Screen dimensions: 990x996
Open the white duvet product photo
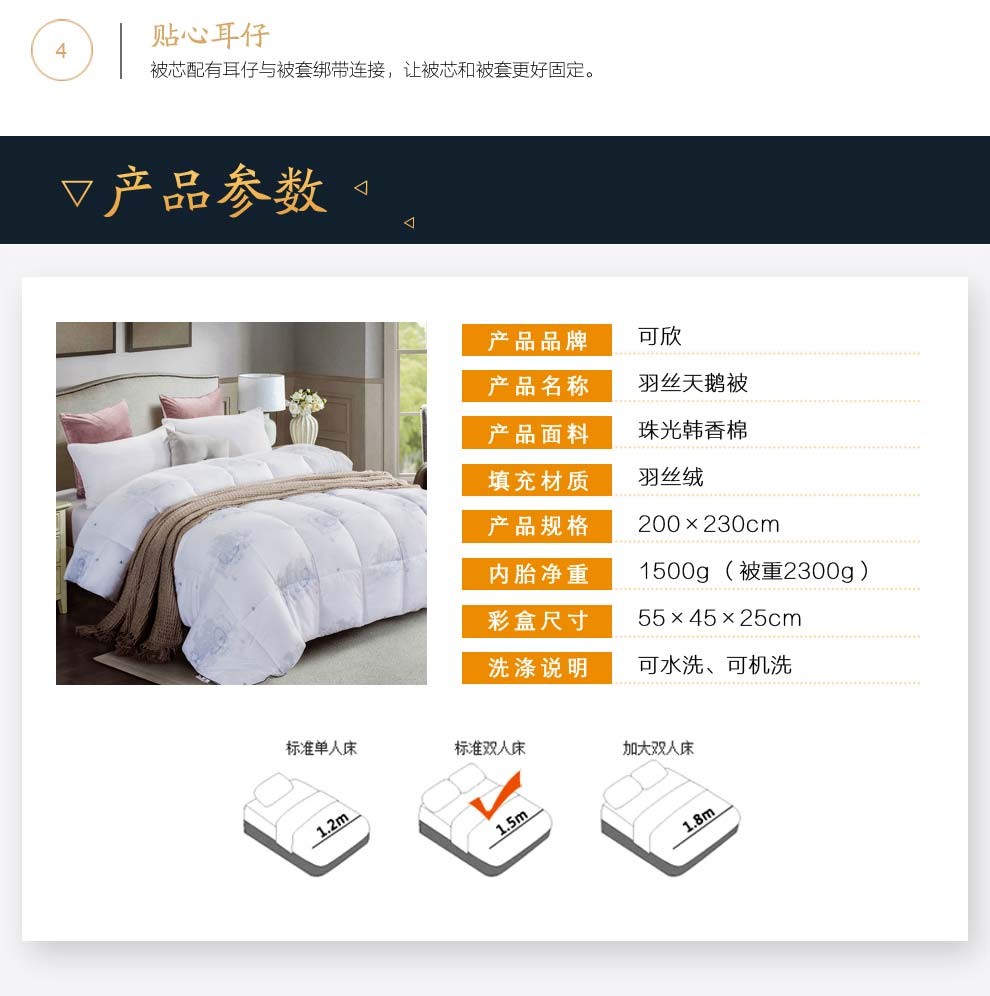click(241, 503)
